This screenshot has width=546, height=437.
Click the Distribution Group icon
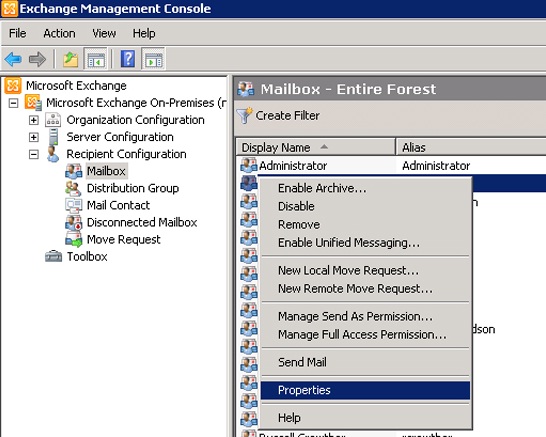(x=73, y=188)
